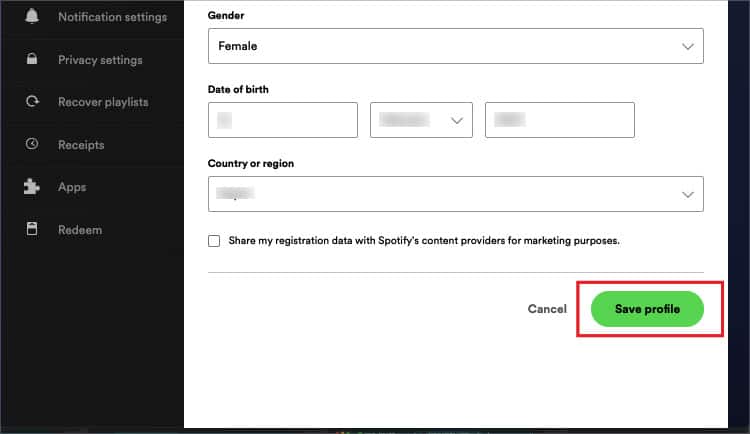Click the Receipts clock icon
Screen dimensions: 750x434
point(32,144)
